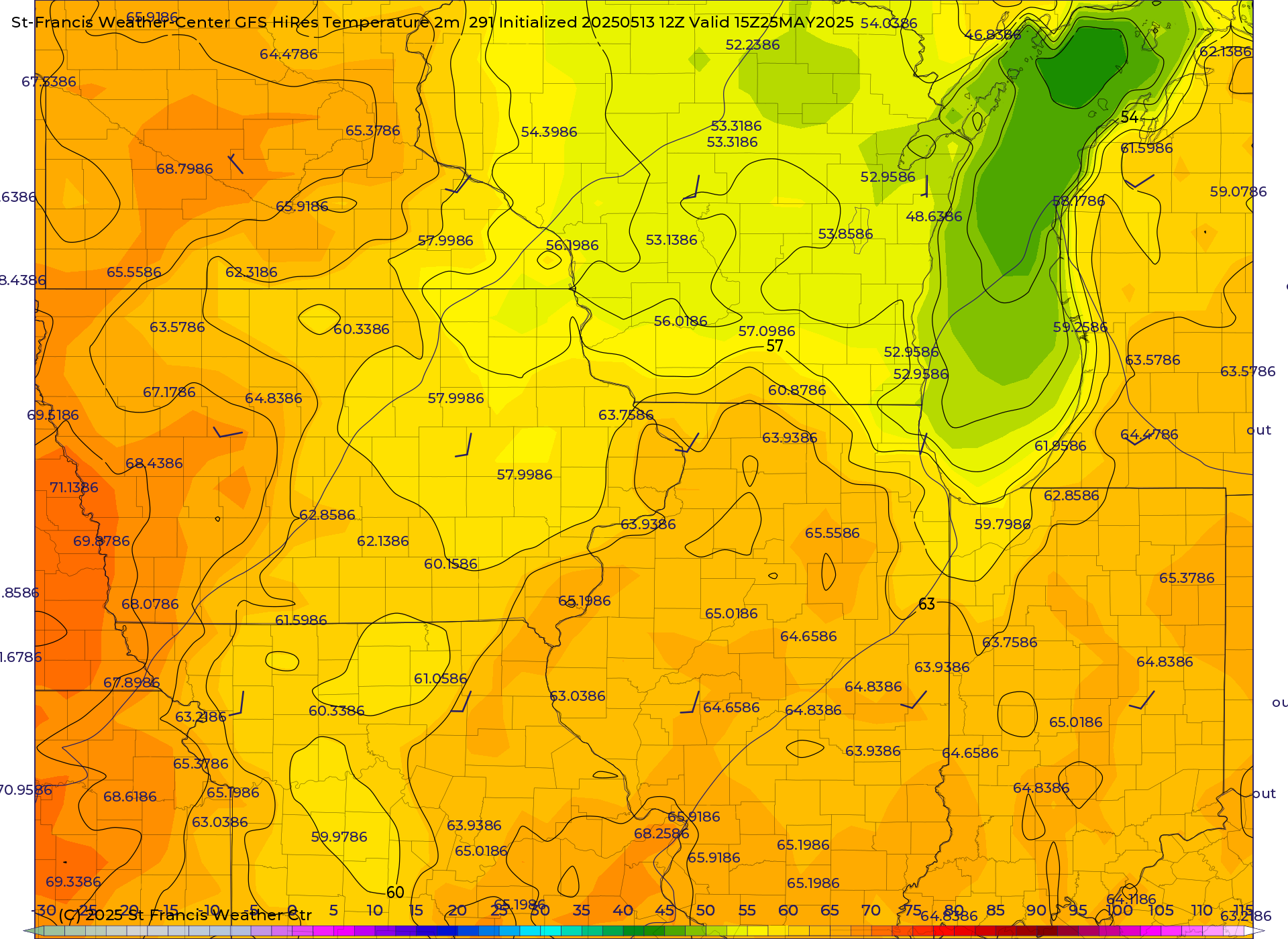This screenshot has height=939, width=1288.
Task: Click the 59.7986 temperature reading
Action: coord(1002,524)
